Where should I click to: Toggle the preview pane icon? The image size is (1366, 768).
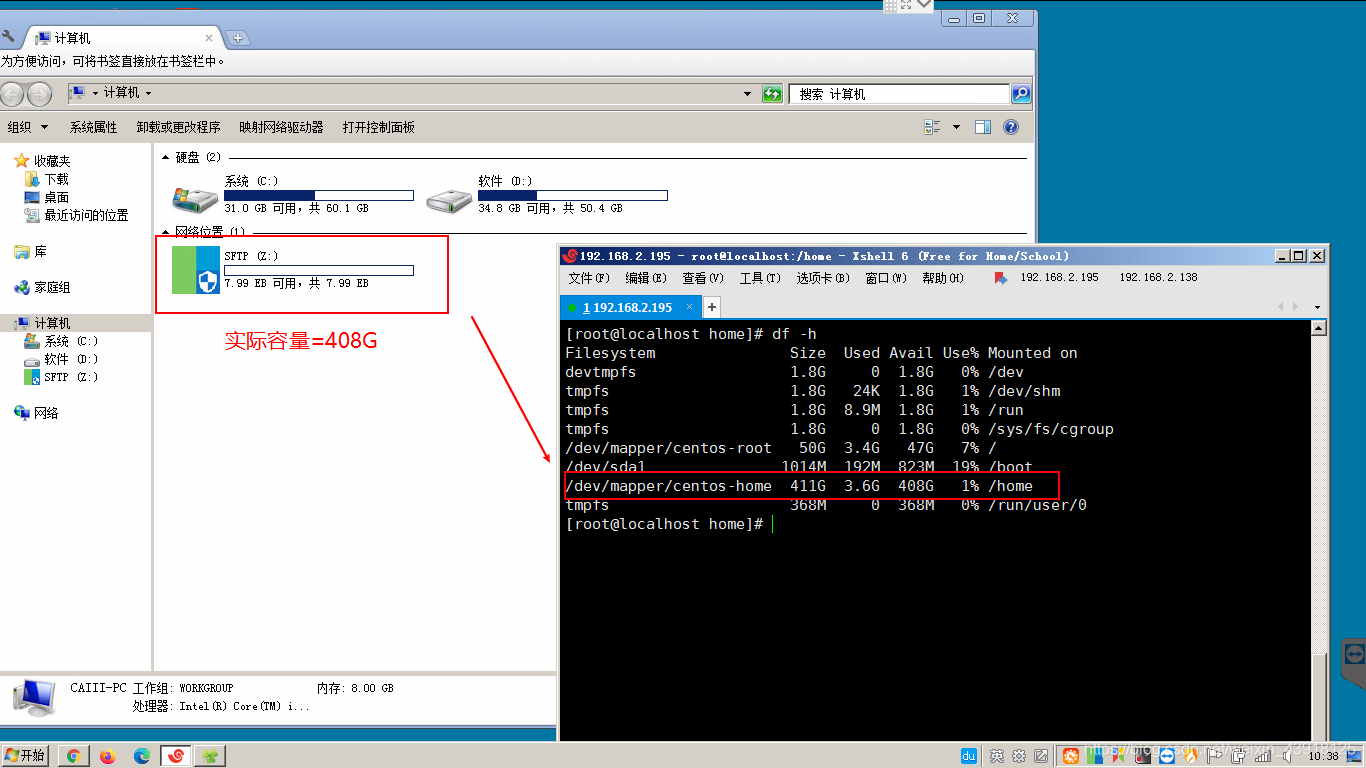[x=983, y=127]
